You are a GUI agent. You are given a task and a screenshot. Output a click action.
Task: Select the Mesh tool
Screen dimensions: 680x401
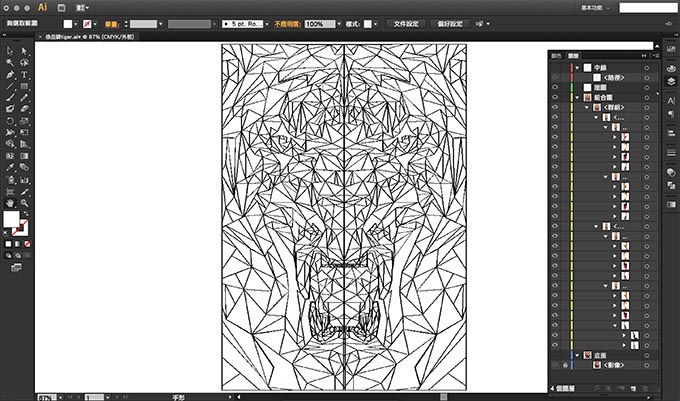point(10,156)
